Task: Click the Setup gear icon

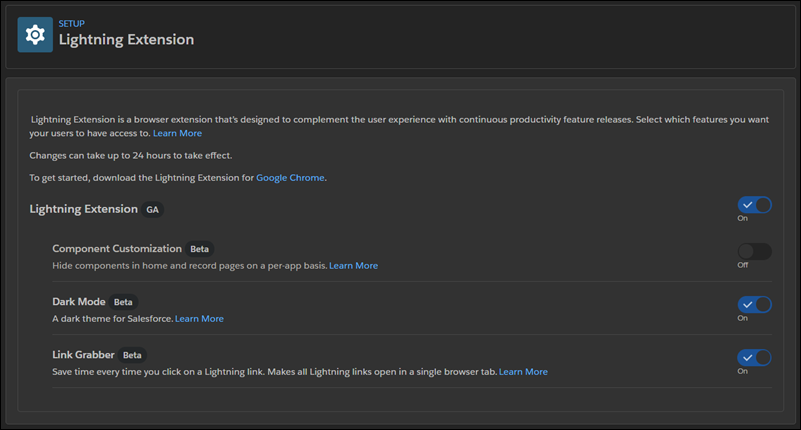Action: pos(35,35)
